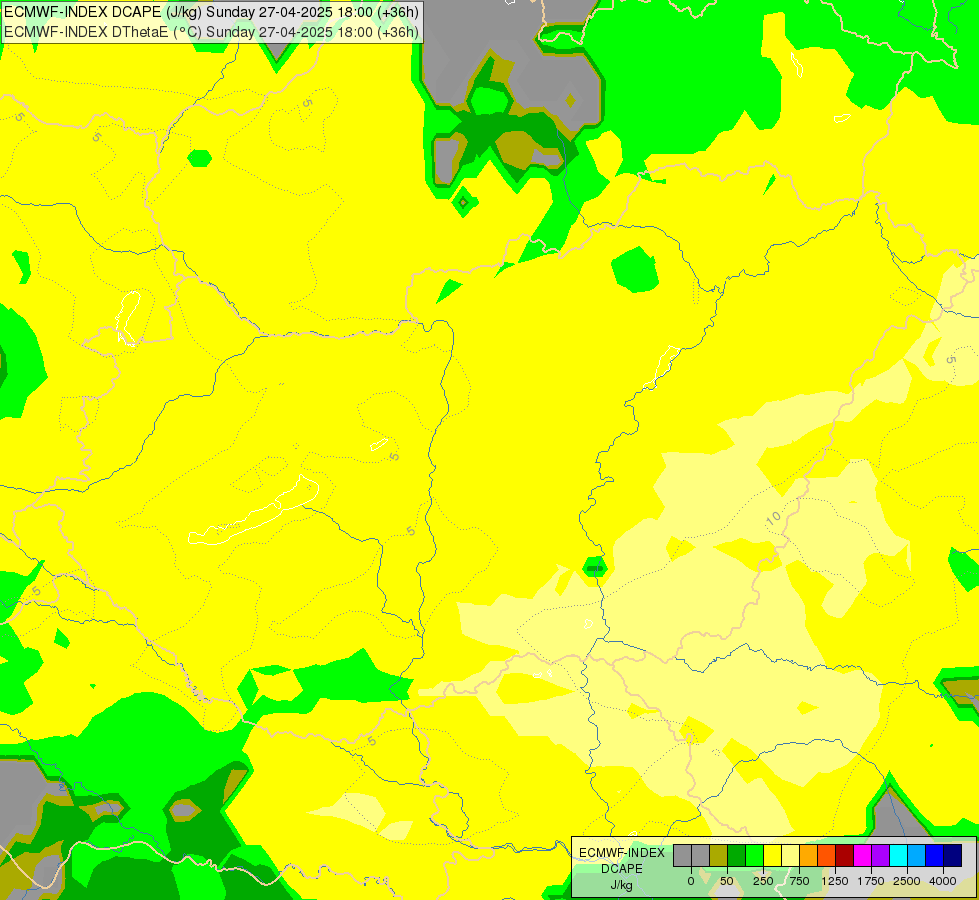Viewport: 979px width, 900px height.
Task: Select the cyan legend swatch
Action: (x=898, y=856)
